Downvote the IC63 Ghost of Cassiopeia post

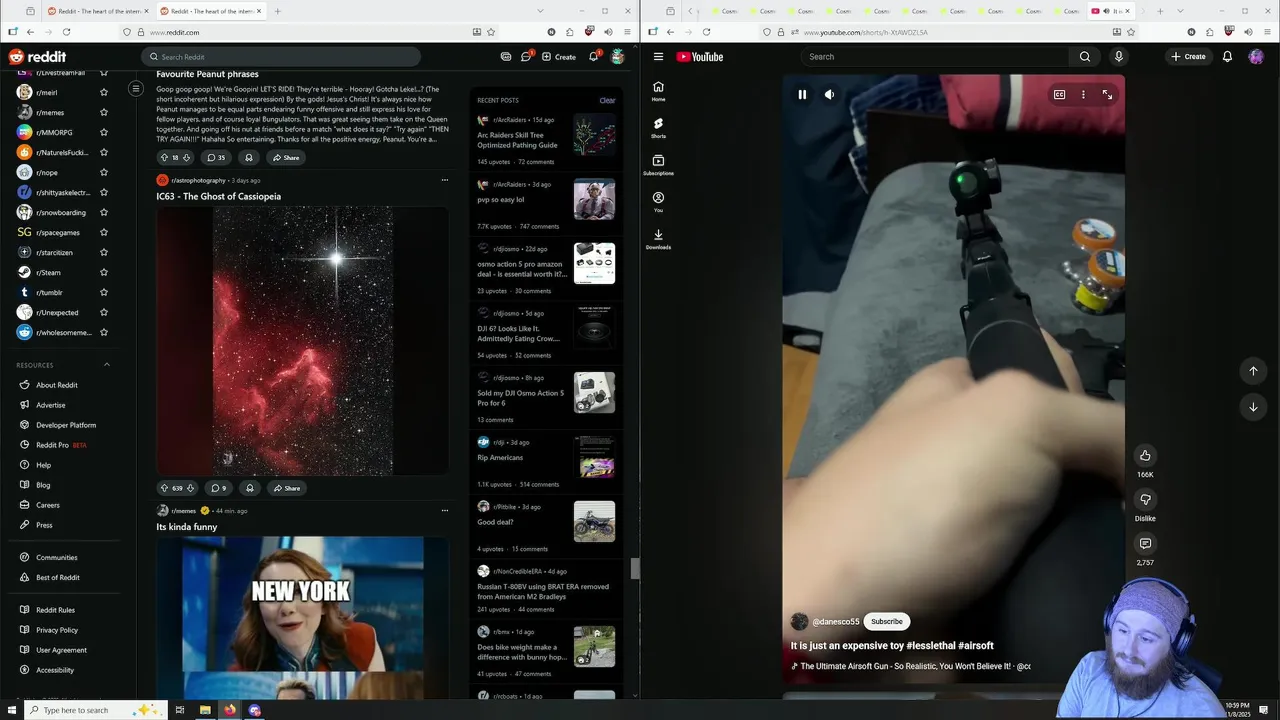coord(190,488)
